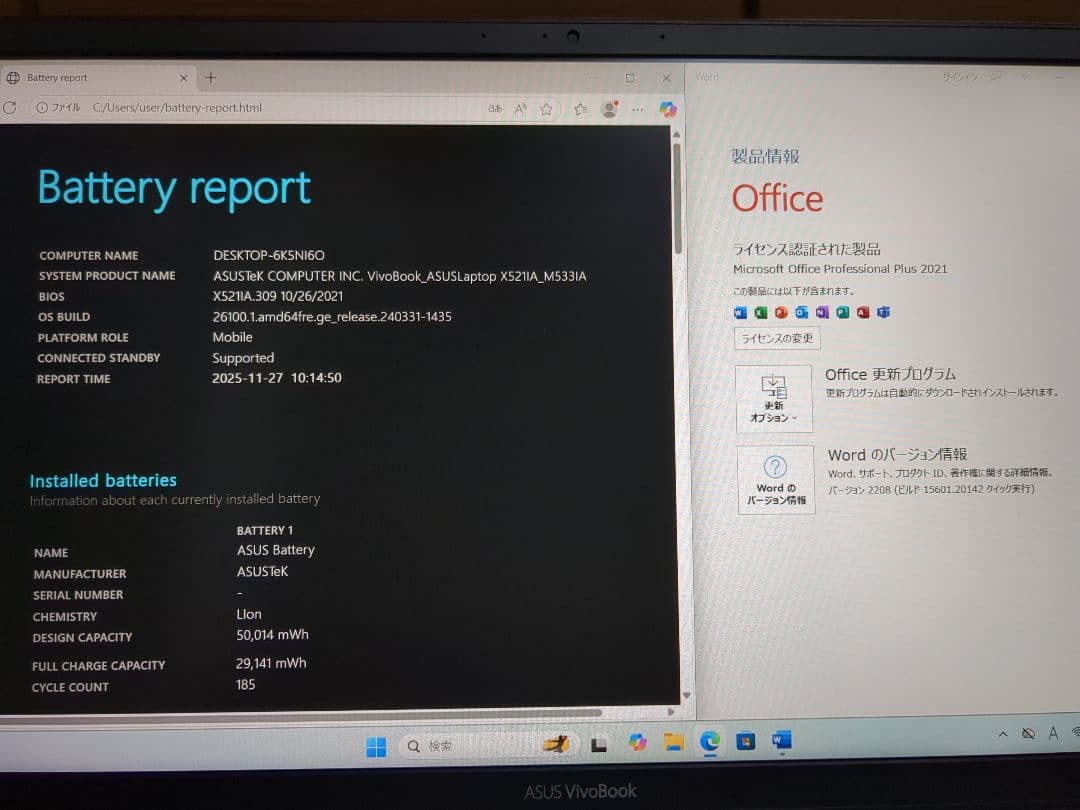Click the サインイン link in Word's title bar

pos(959,77)
